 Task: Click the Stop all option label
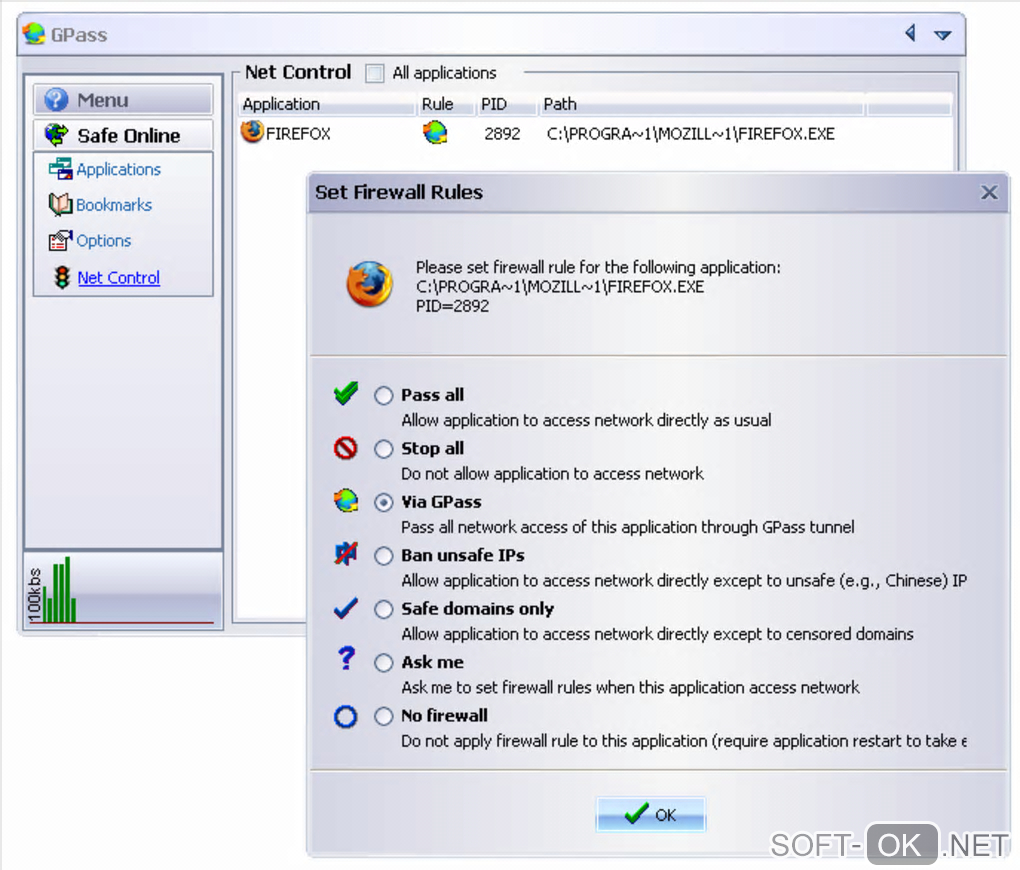coord(433,448)
